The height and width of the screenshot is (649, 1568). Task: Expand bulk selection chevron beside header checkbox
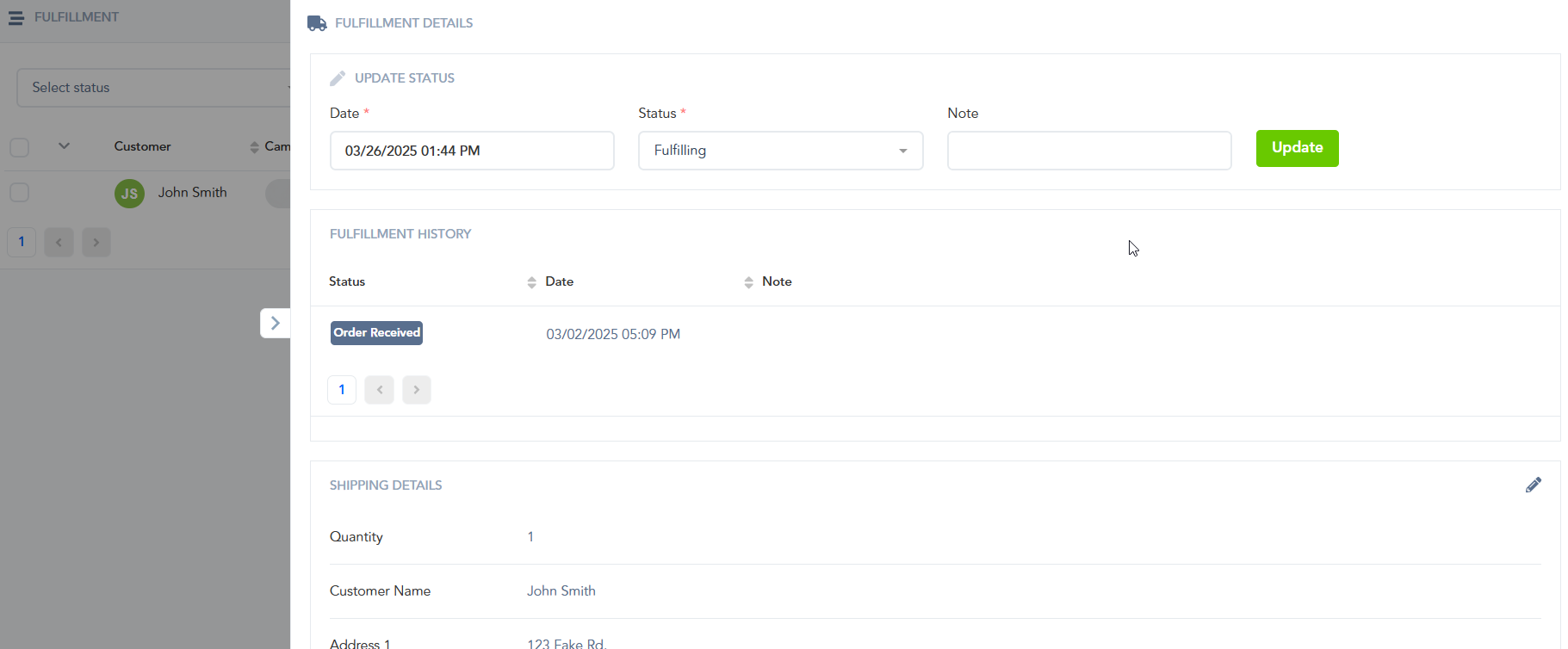(x=64, y=146)
